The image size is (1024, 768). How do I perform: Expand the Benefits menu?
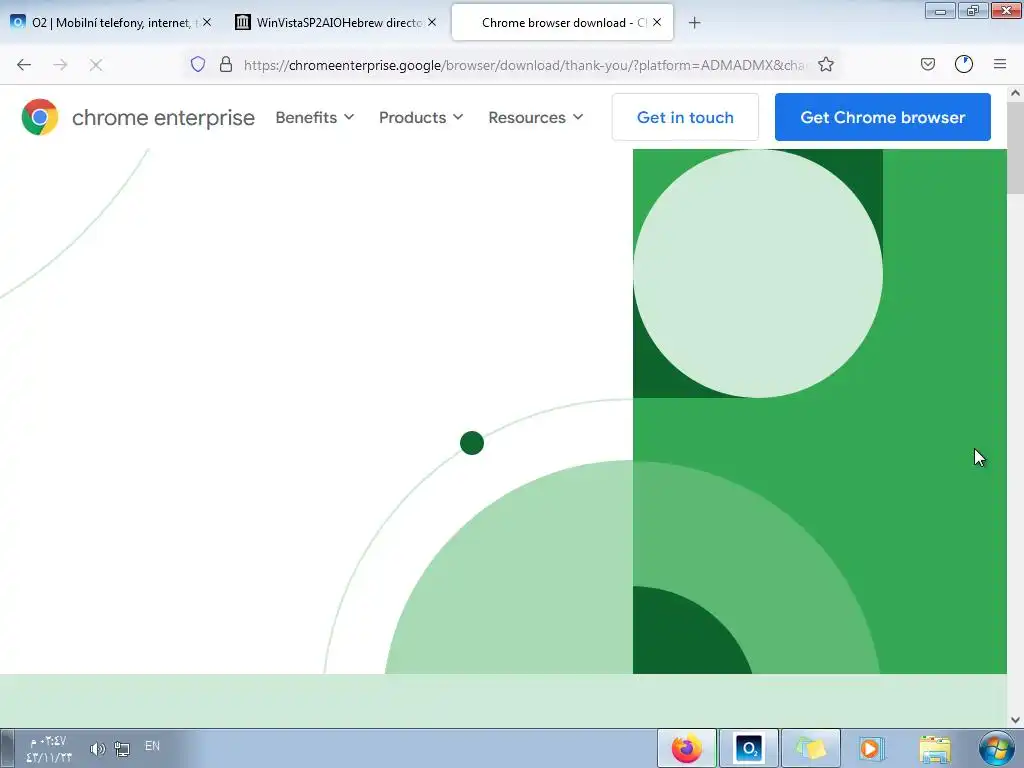[x=315, y=118]
